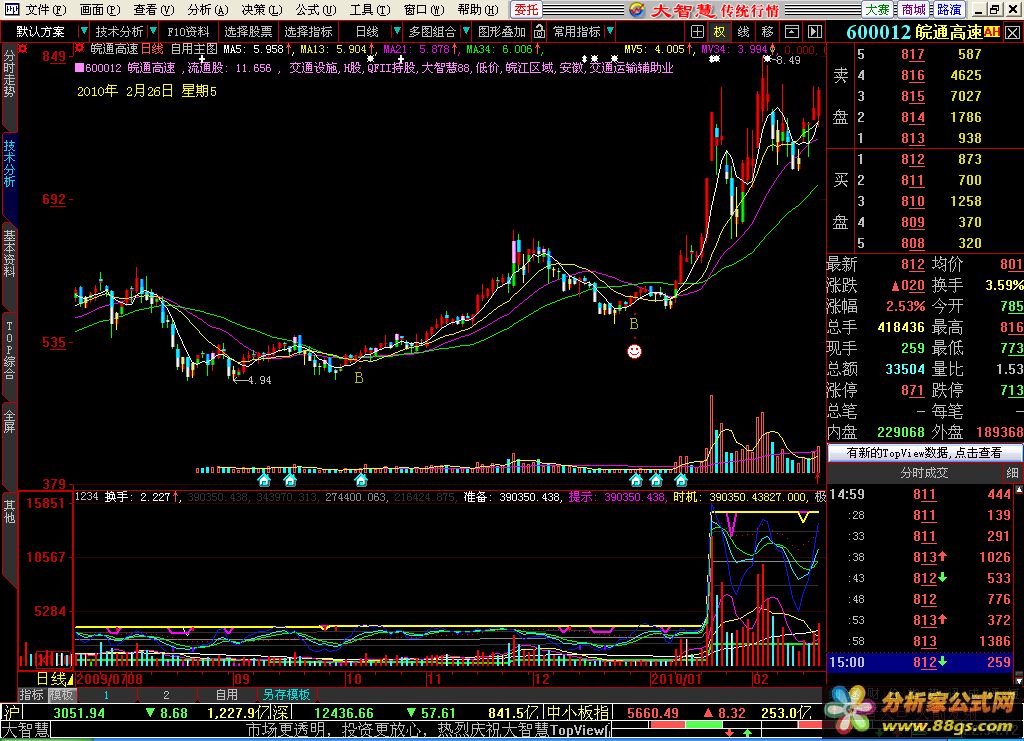Click the 委托 trade button
The width and height of the screenshot is (1024, 741).
coord(526,10)
